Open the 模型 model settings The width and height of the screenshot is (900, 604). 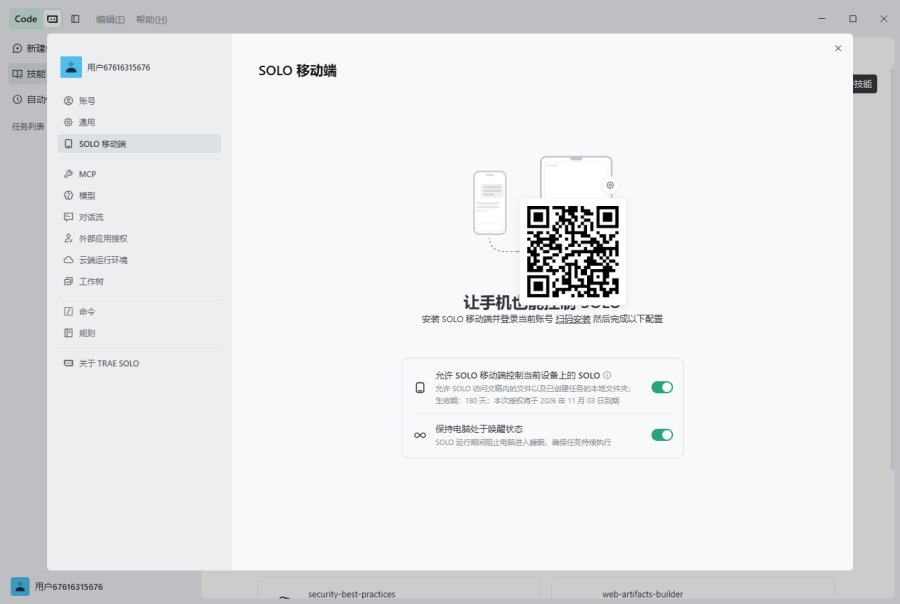click(139, 196)
